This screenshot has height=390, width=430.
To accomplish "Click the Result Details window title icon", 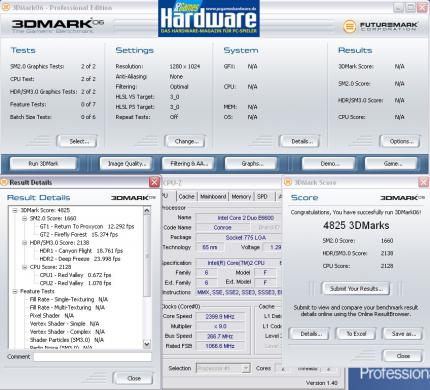I will coord(4,182).
